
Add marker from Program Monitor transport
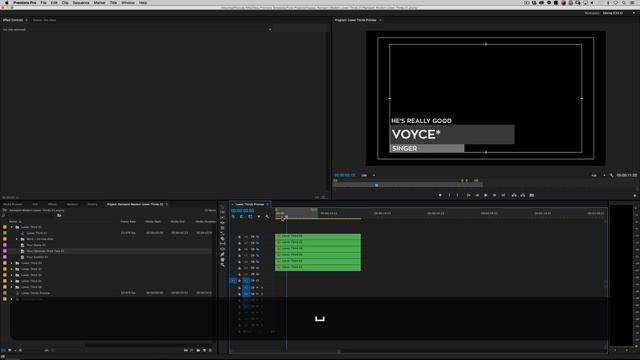click(440, 195)
